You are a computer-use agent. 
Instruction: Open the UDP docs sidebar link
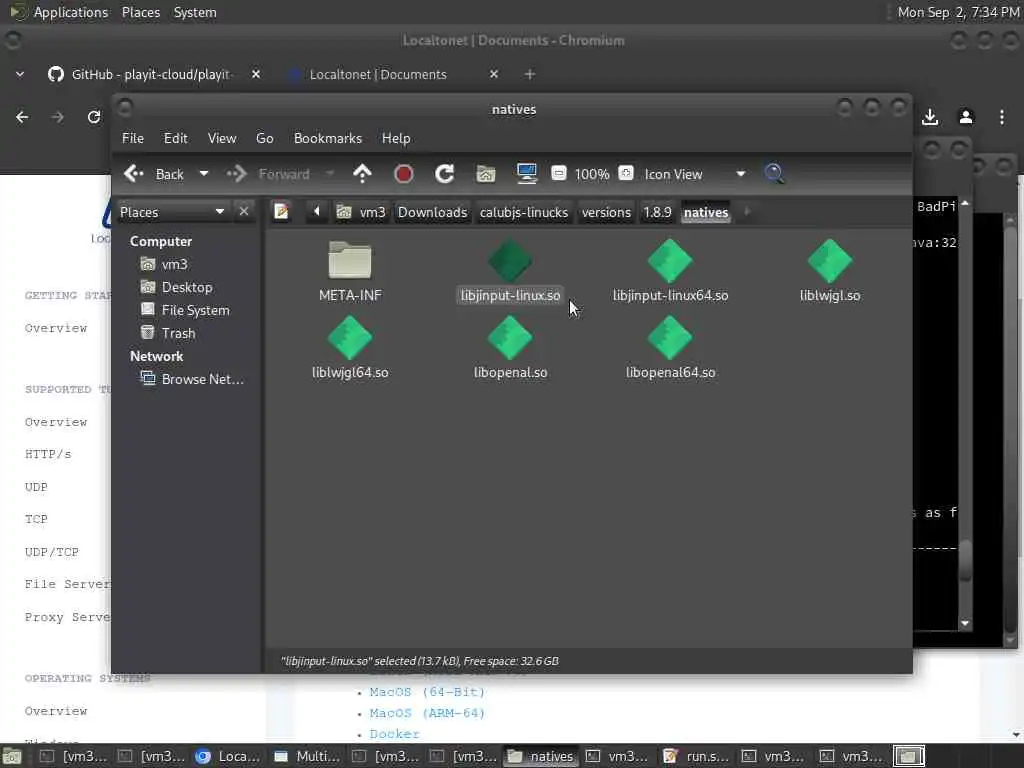36,487
